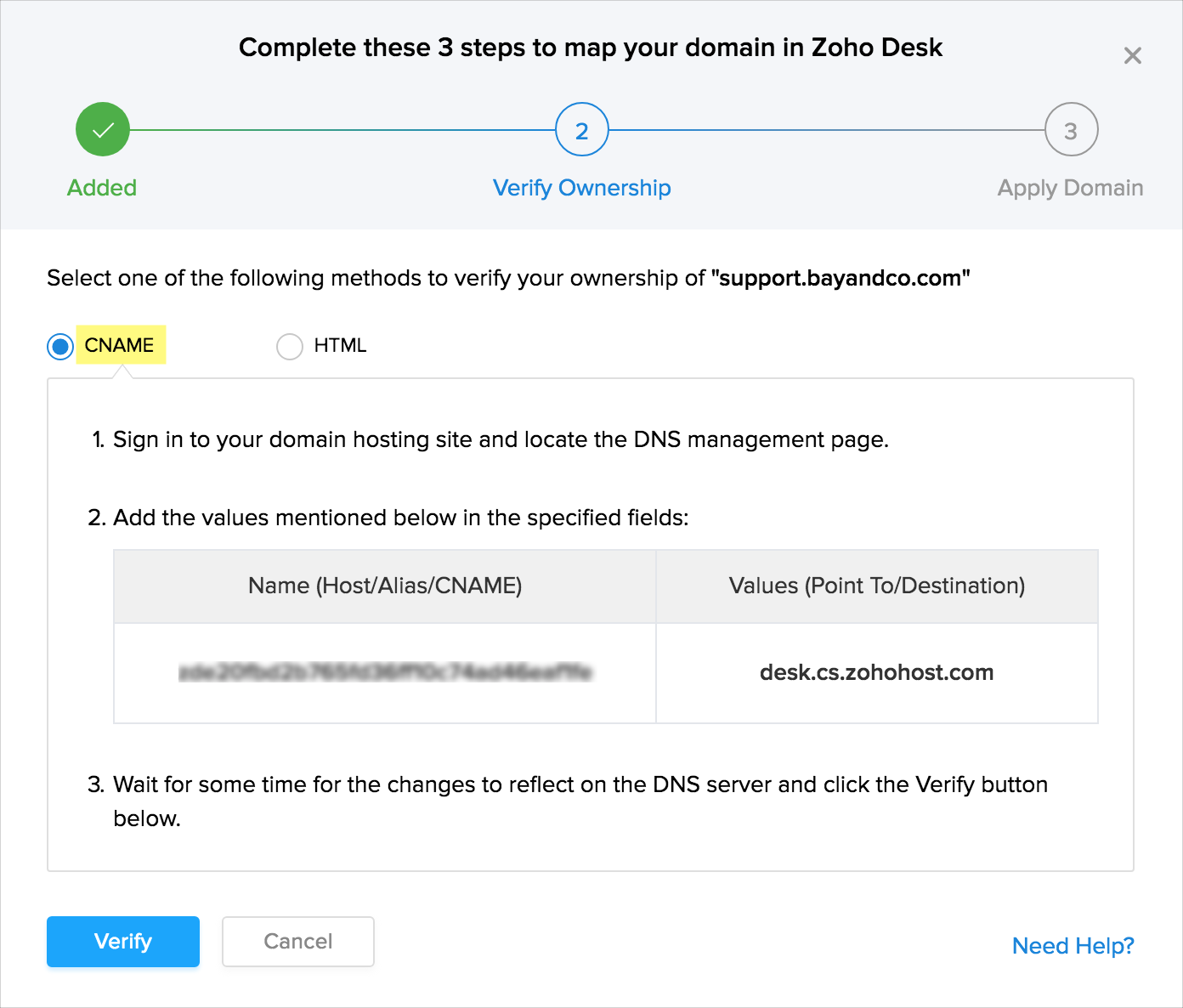Click the Name (Host/Alias/CNAME) column header
The height and width of the screenshot is (1008, 1183).
click(x=385, y=586)
